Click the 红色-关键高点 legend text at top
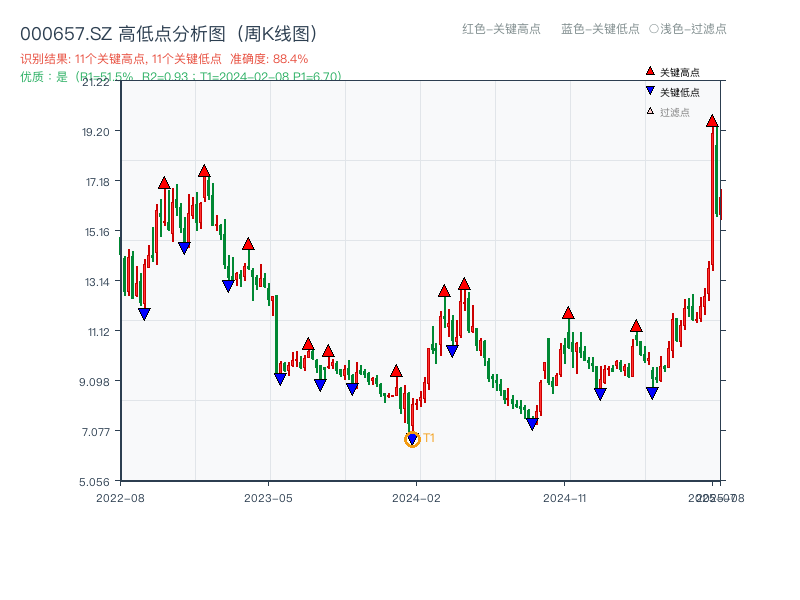The width and height of the screenshot is (800, 600). click(501, 29)
